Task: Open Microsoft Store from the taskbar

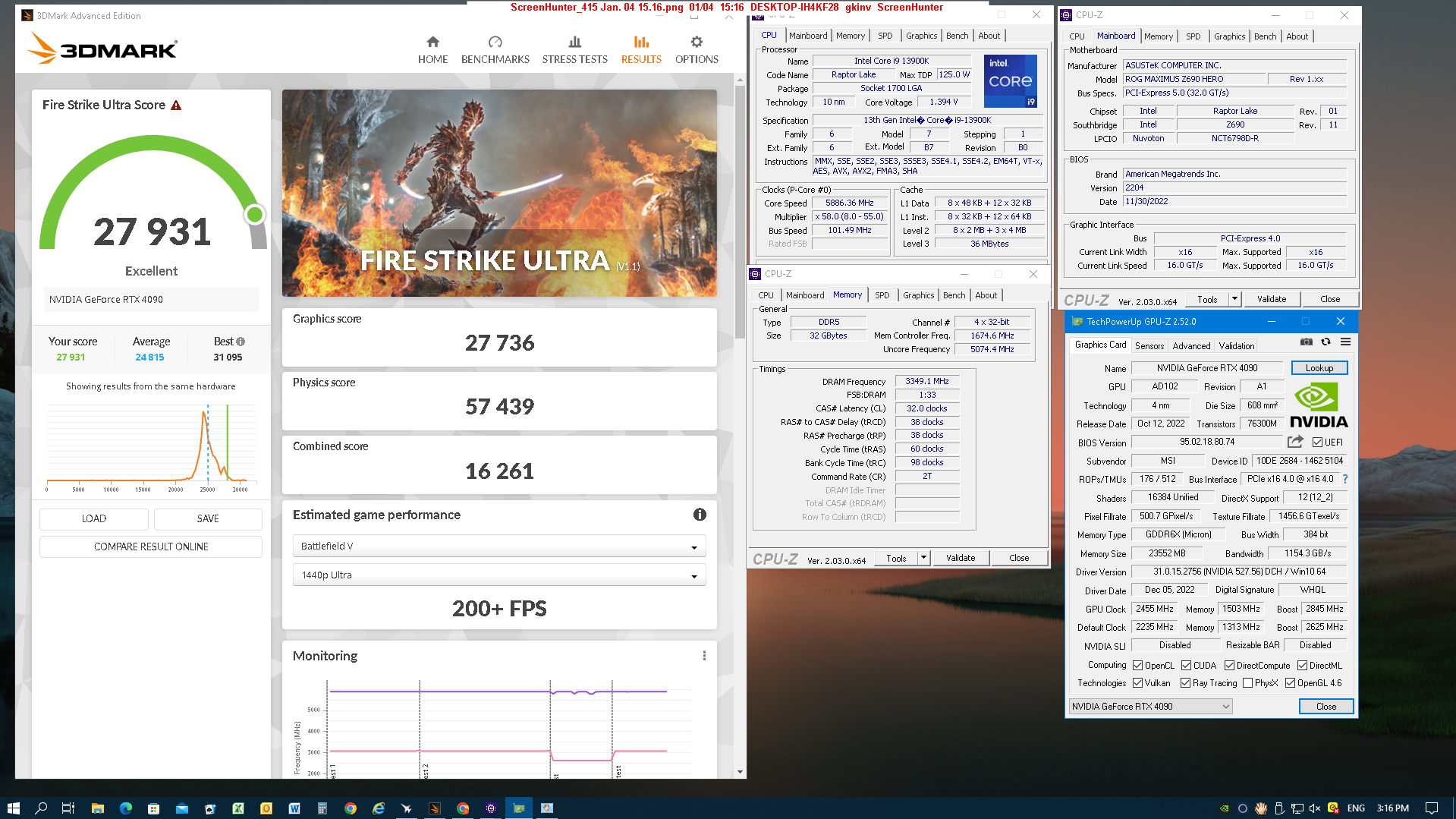Action: (x=153, y=808)
